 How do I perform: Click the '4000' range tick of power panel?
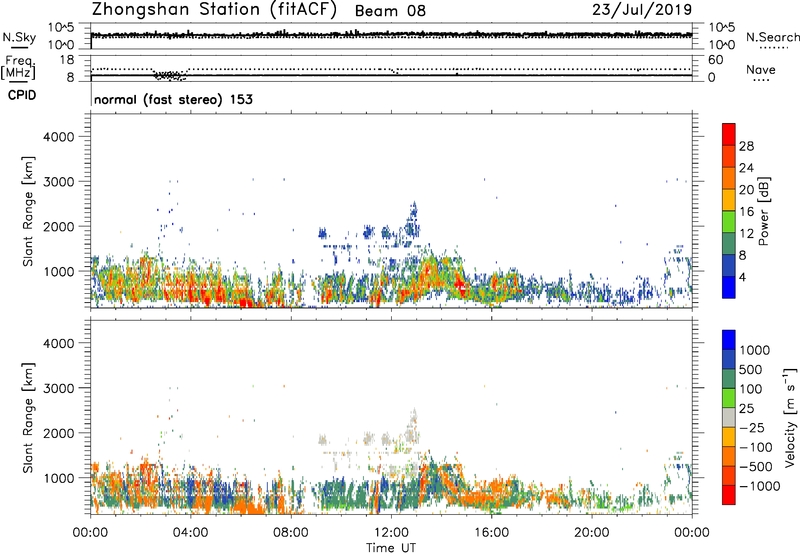coord(59,137)
